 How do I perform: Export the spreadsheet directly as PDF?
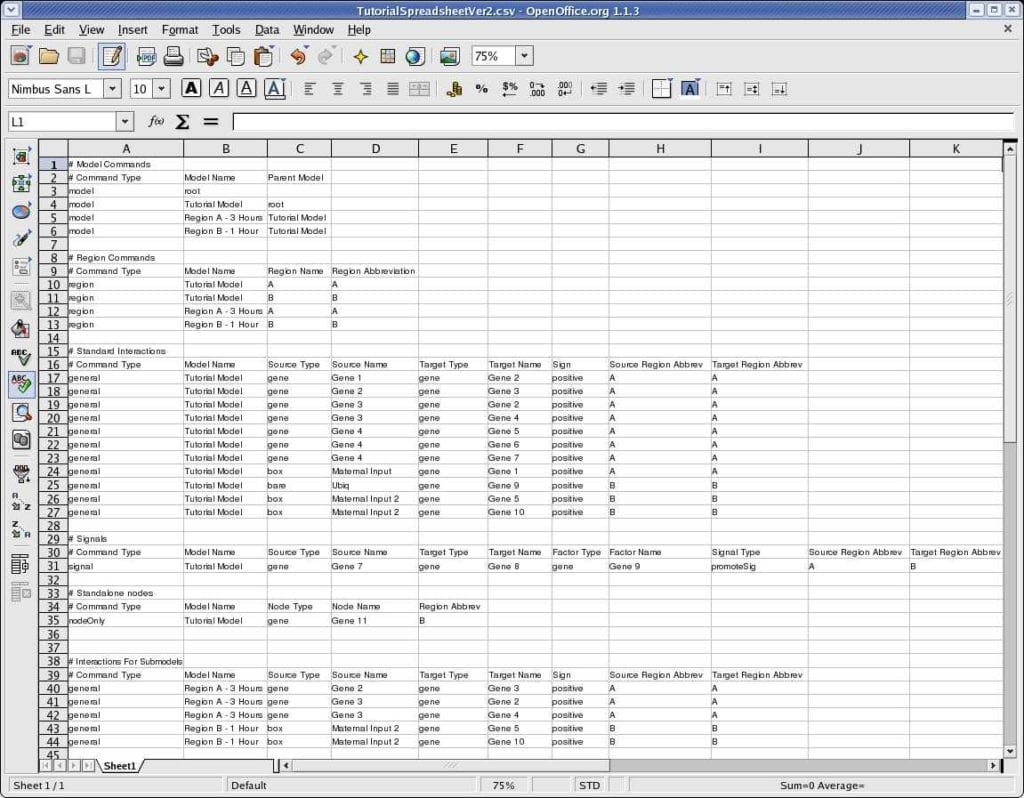click(145, 56)
